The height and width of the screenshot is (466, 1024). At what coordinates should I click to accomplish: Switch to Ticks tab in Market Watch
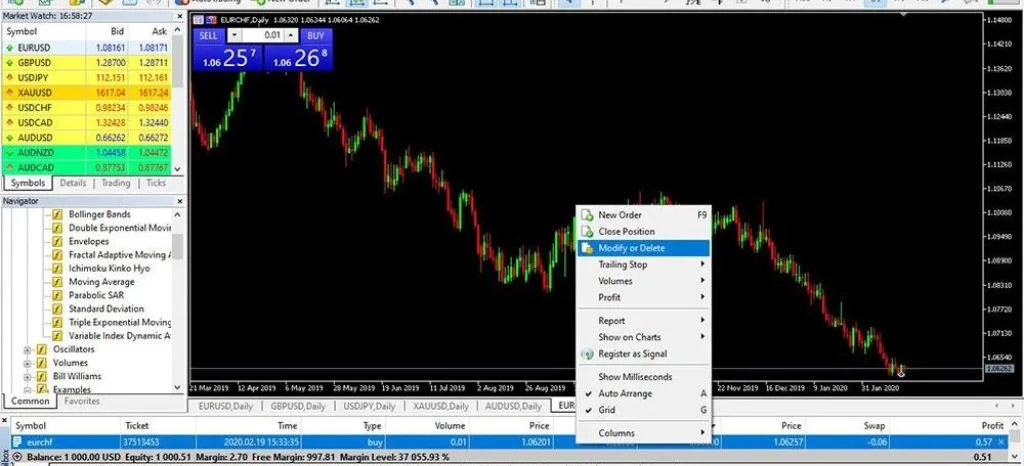coord(156,183)
